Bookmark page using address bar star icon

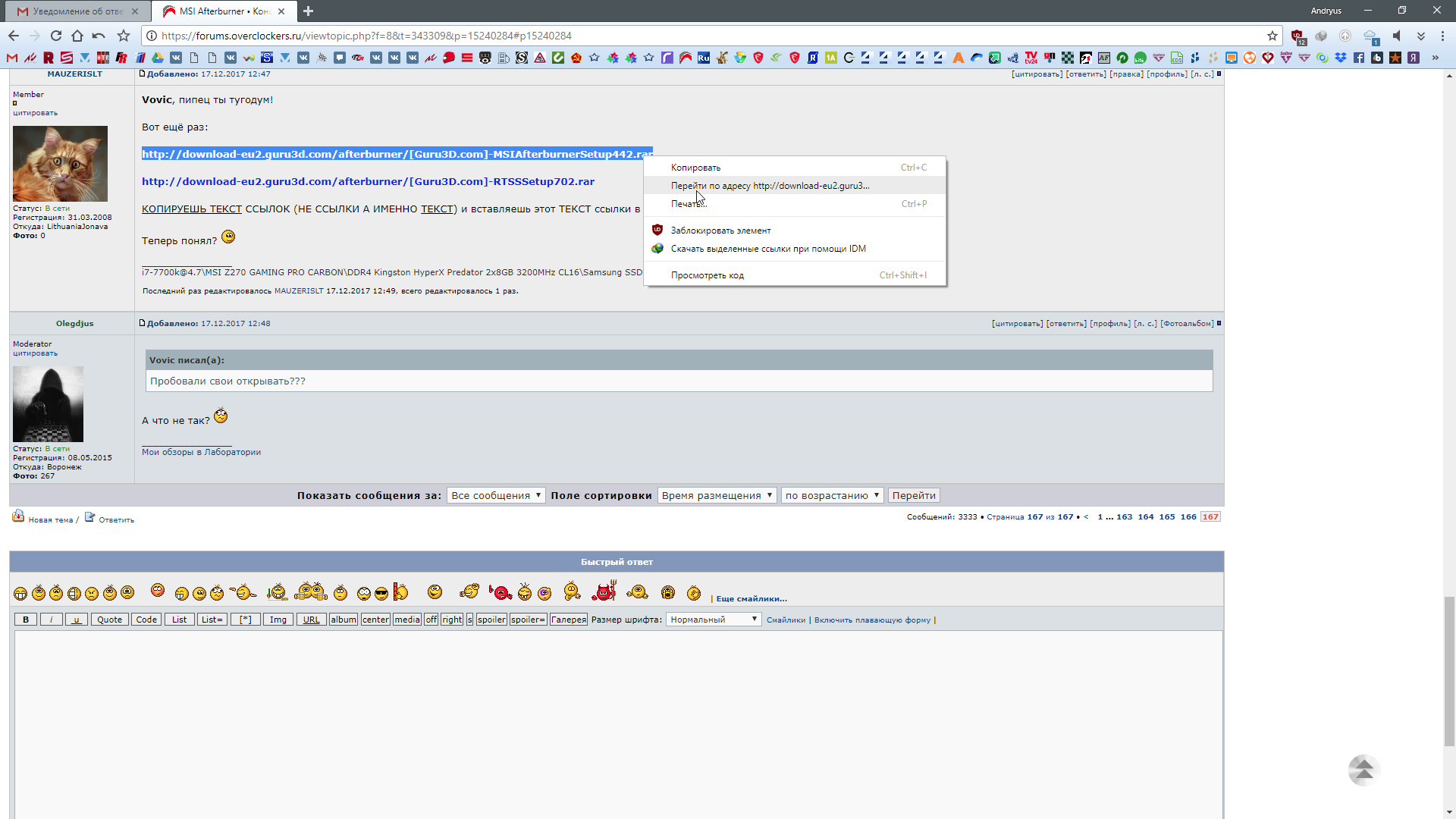click(1272, 36)
